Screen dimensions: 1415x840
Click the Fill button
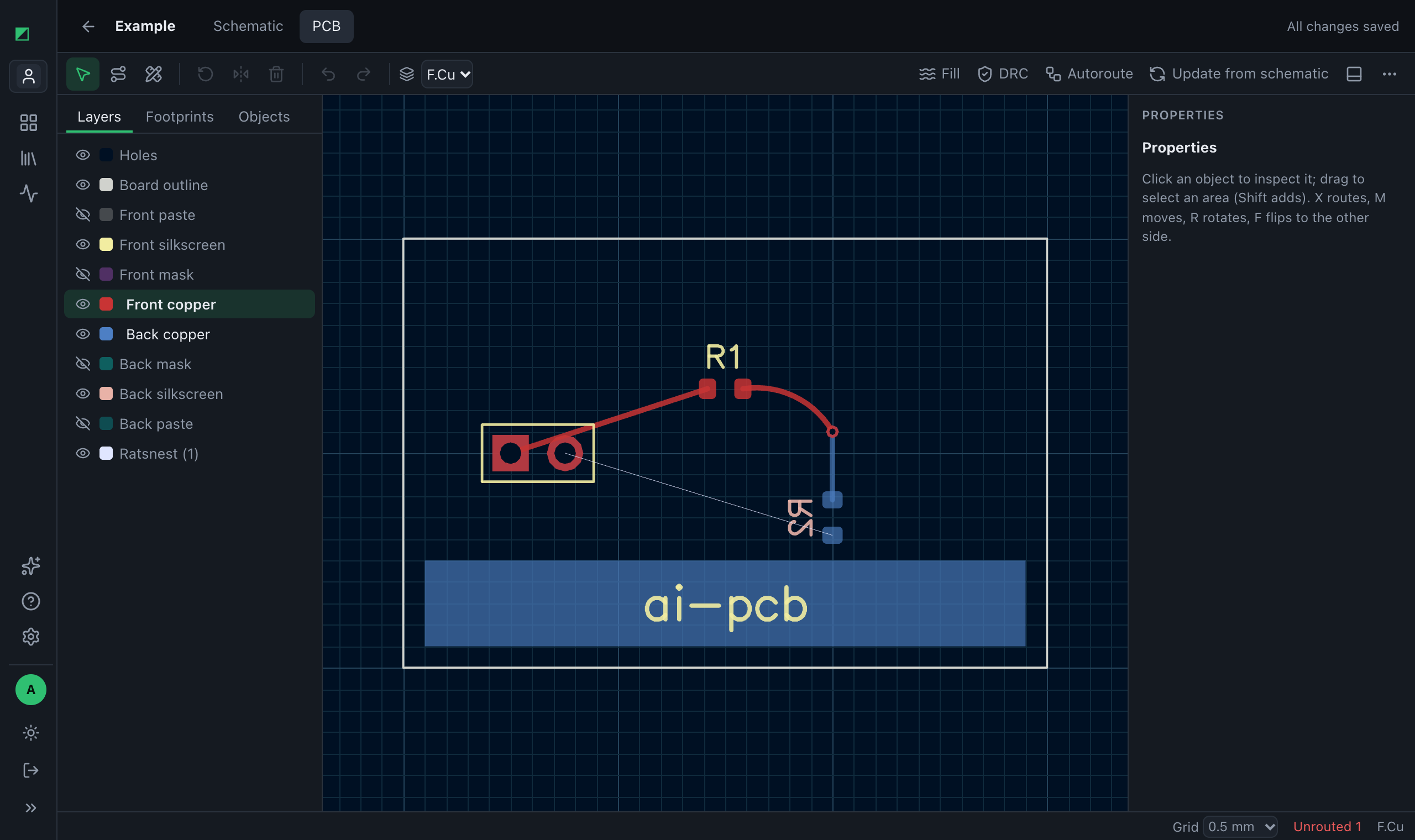tap(940, 74)
